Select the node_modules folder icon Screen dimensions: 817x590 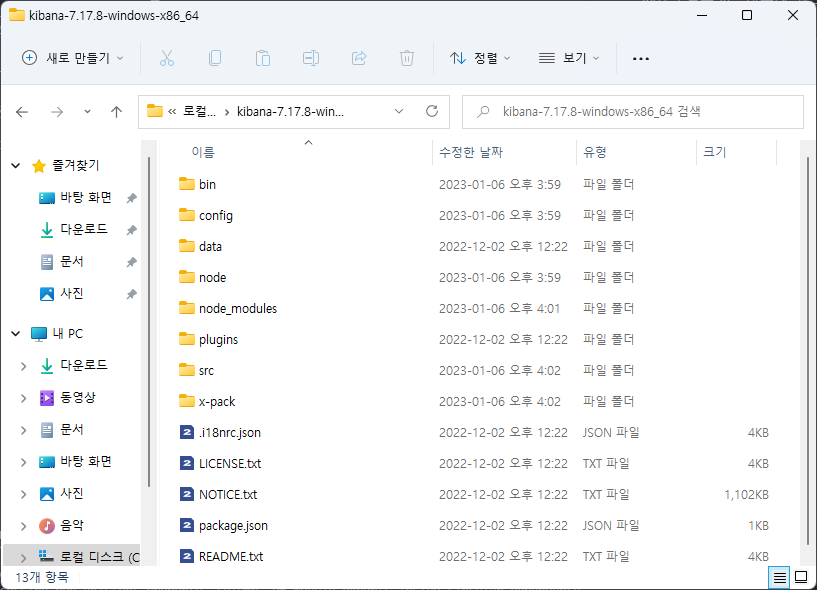point(187,308)
